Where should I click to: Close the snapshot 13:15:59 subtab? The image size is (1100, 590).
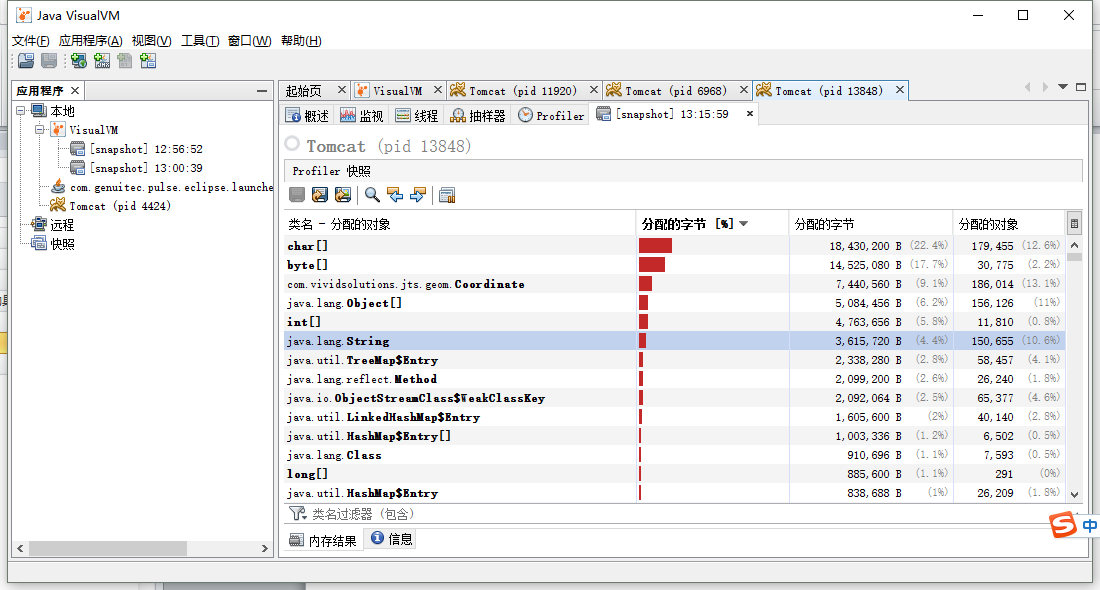750,114
